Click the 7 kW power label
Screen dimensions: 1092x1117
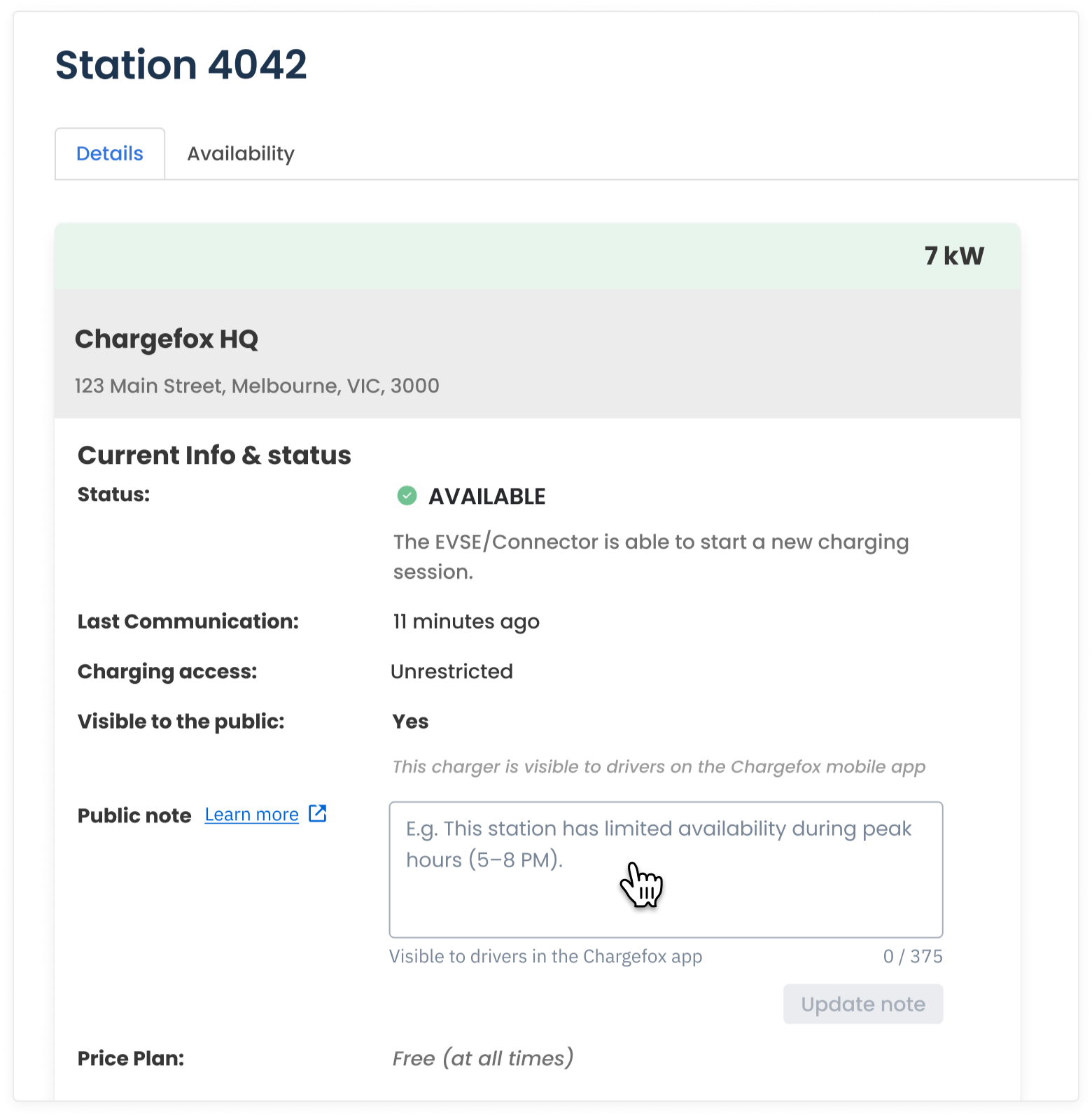pyautogui.click(x=954, y=256)
